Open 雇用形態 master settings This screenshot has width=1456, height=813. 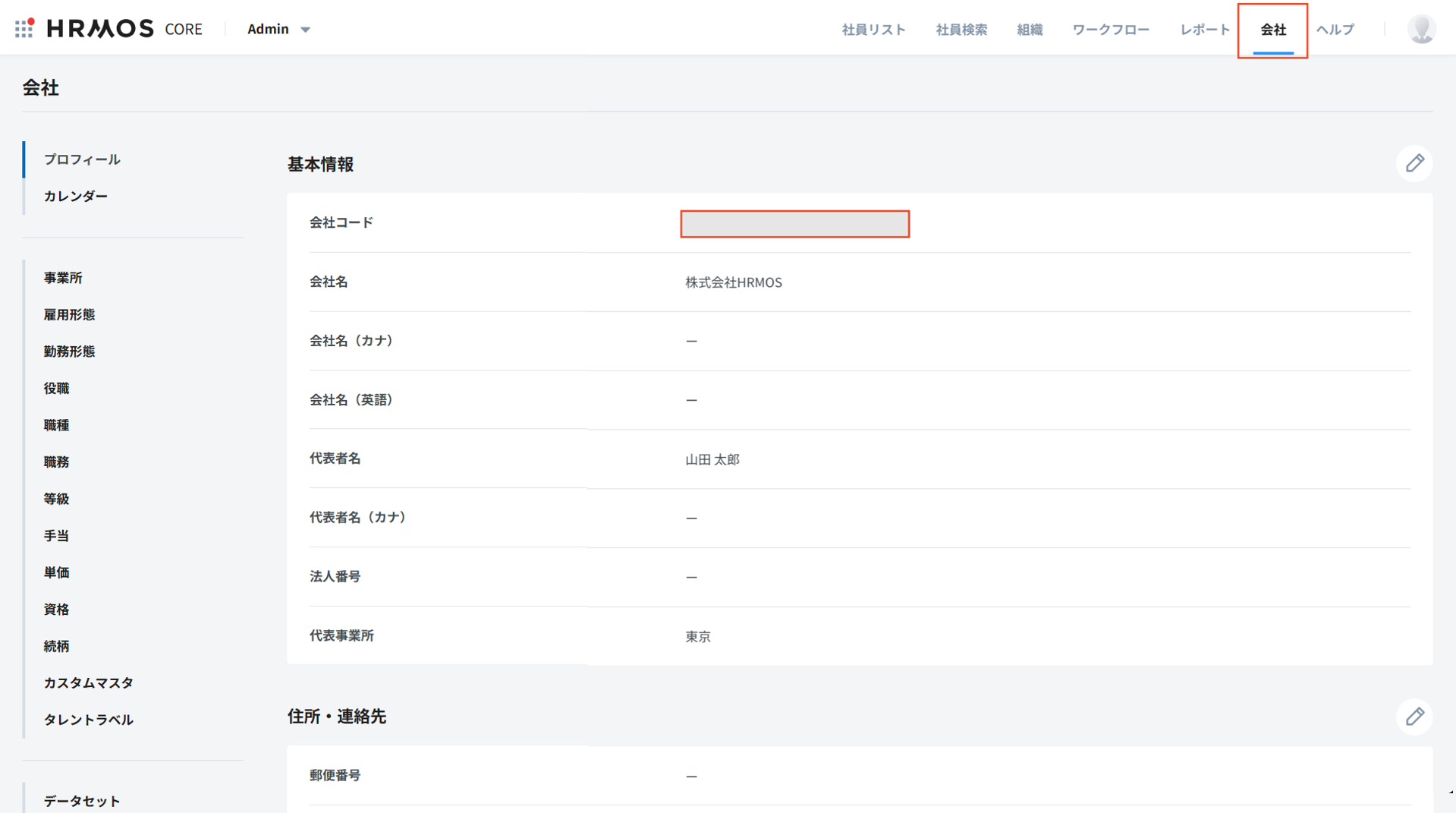[x=69, y=314]
